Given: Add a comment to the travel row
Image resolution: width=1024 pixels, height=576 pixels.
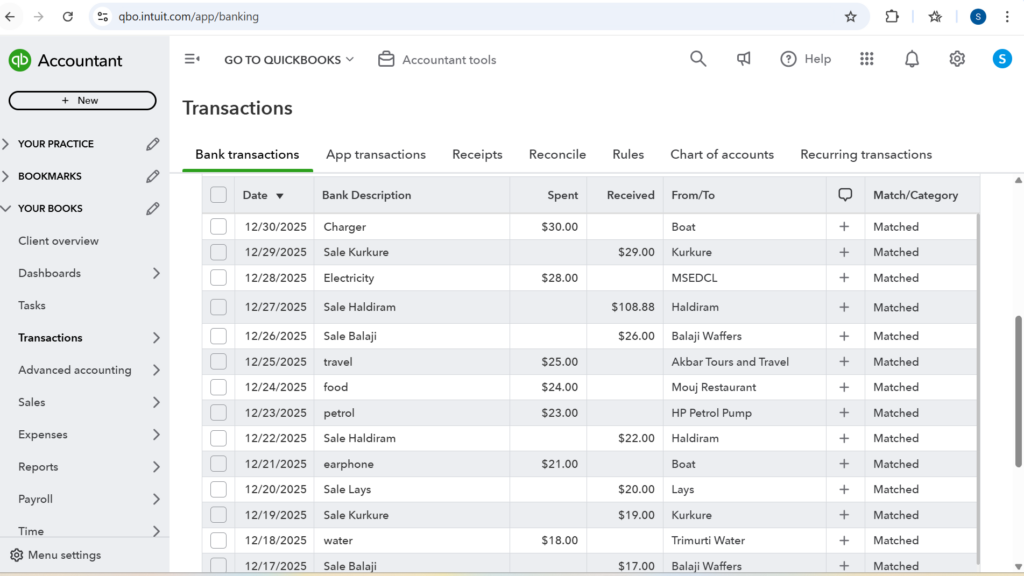Looking at the screenshot, I should [844, 362].
